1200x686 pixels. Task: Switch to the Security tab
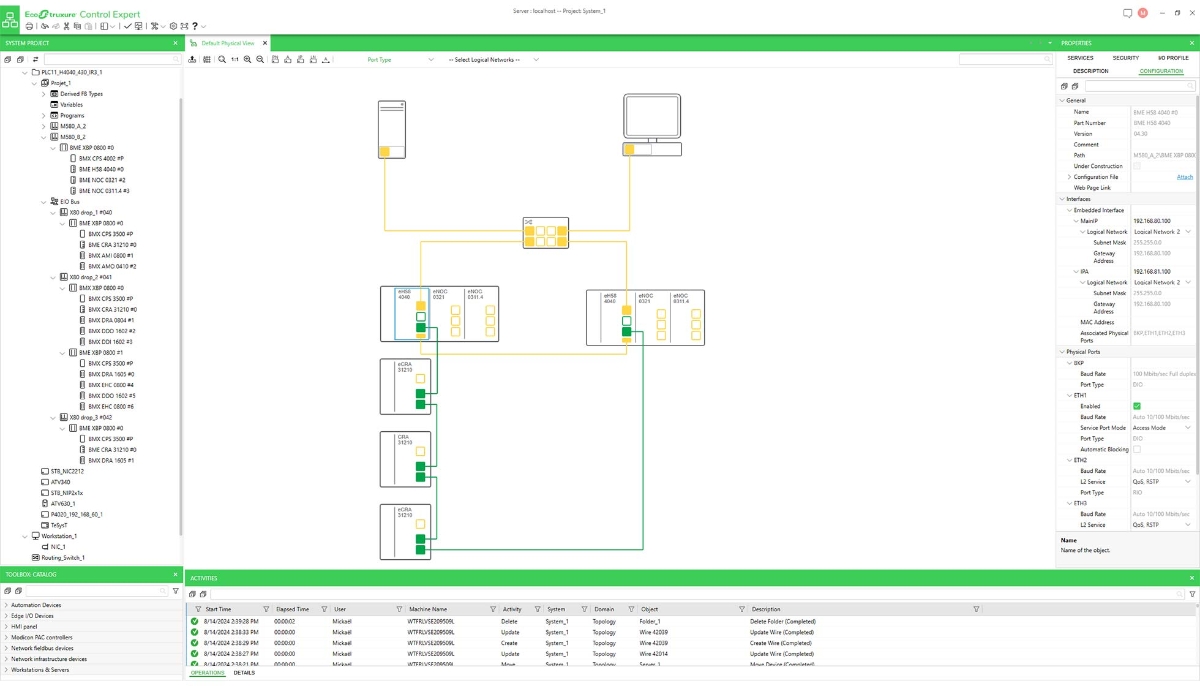(x=1126, y=58)
